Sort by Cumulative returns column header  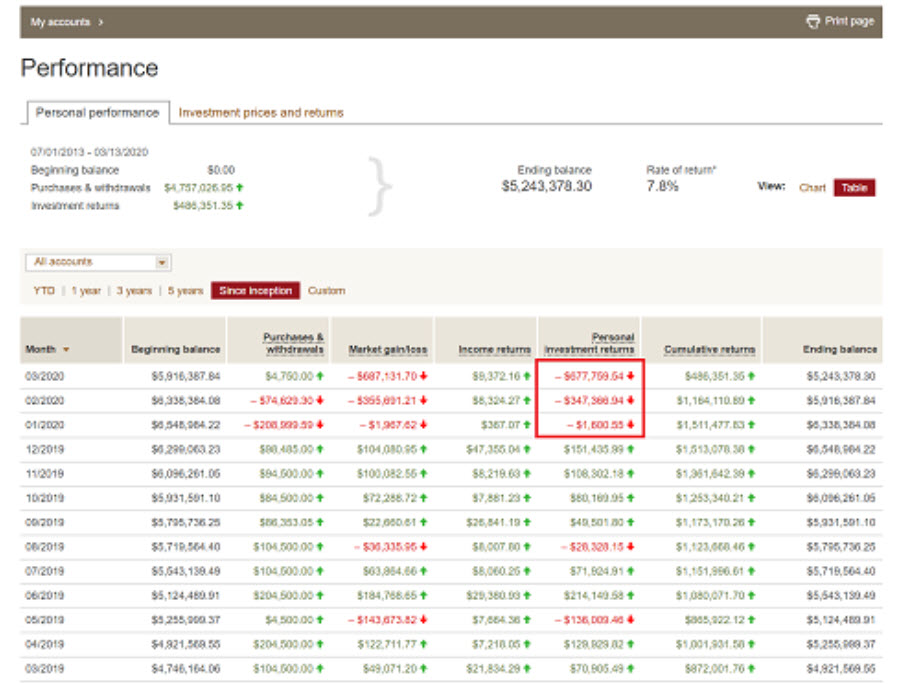[x=710, y=350]
